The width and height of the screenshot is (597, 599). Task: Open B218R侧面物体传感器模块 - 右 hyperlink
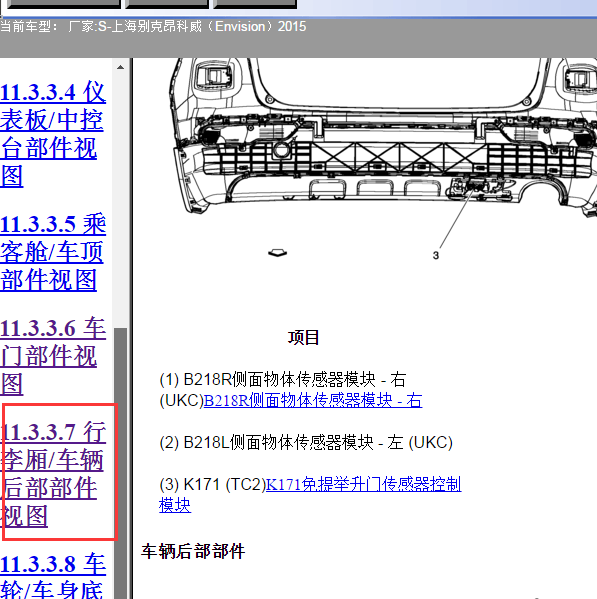(x=313, y=400)
